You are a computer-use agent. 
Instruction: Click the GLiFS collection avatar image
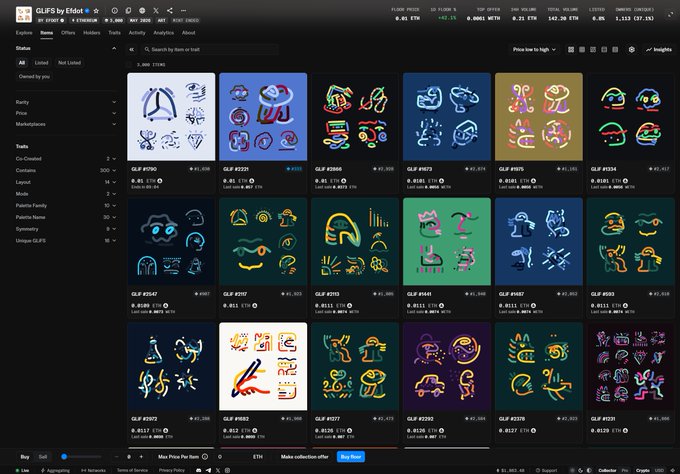(24, 14)
